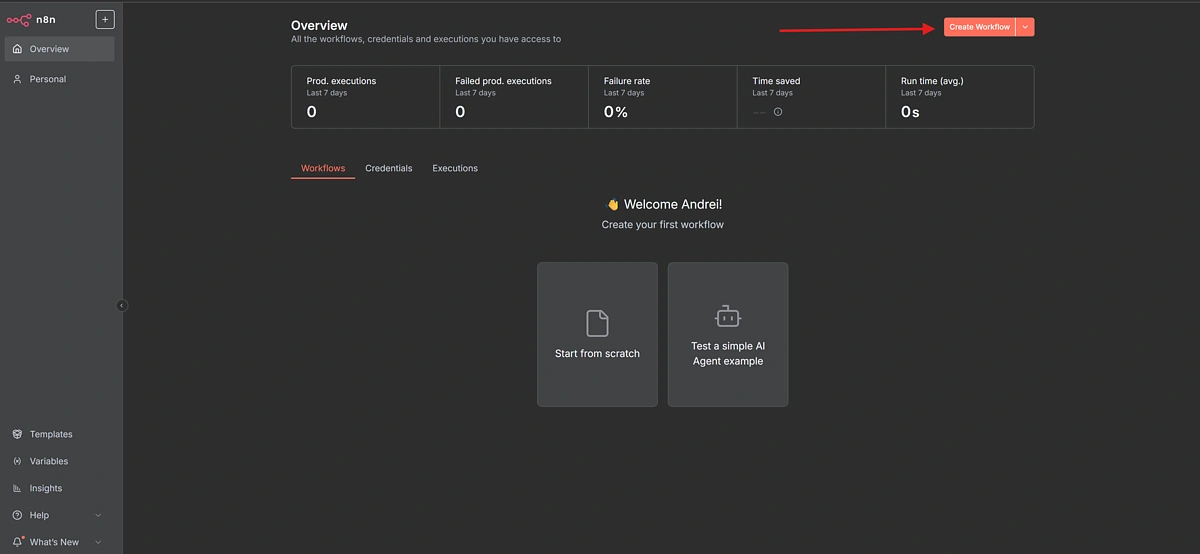Click the Personal user icon
The width and height of the screenshot is (1200, 554).
coord(17,79)
